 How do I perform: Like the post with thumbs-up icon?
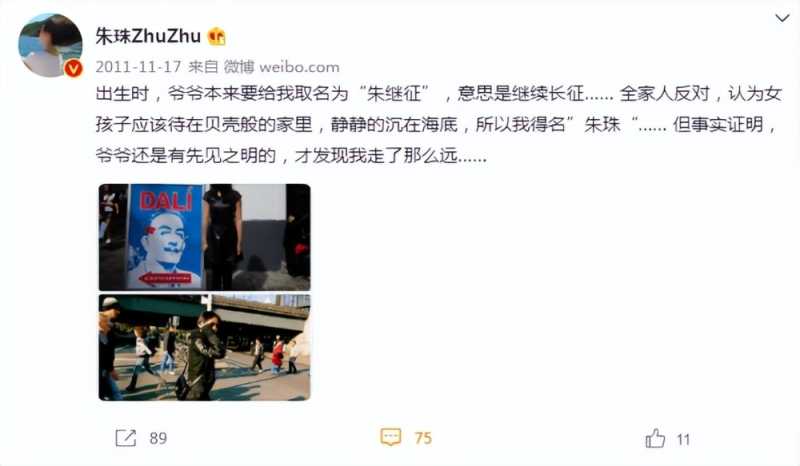(655, 438)
